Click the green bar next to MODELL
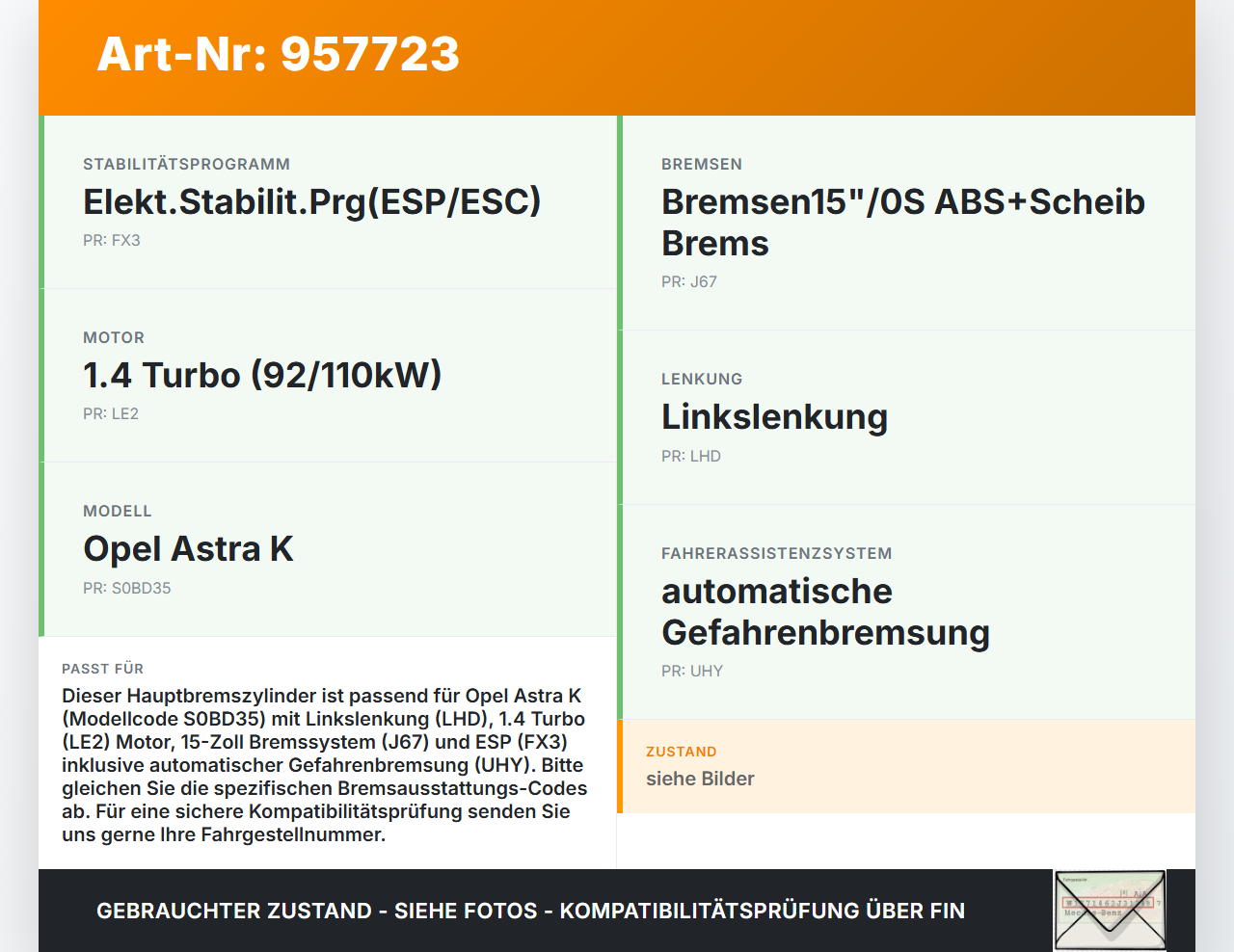Image resolution: width=1234 pixels, height=952 pixels. click(41, 549)
